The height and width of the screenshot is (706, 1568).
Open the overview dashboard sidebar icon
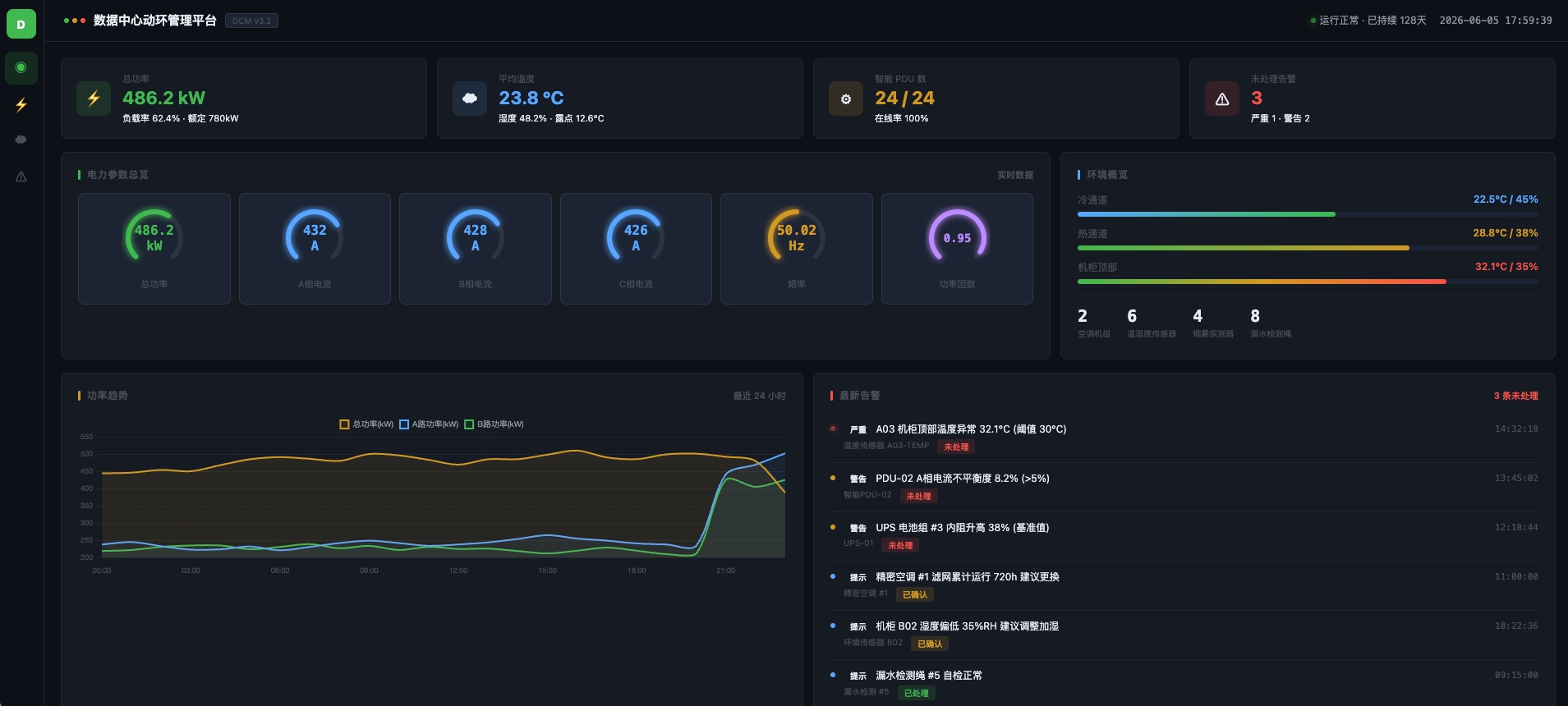21,67
